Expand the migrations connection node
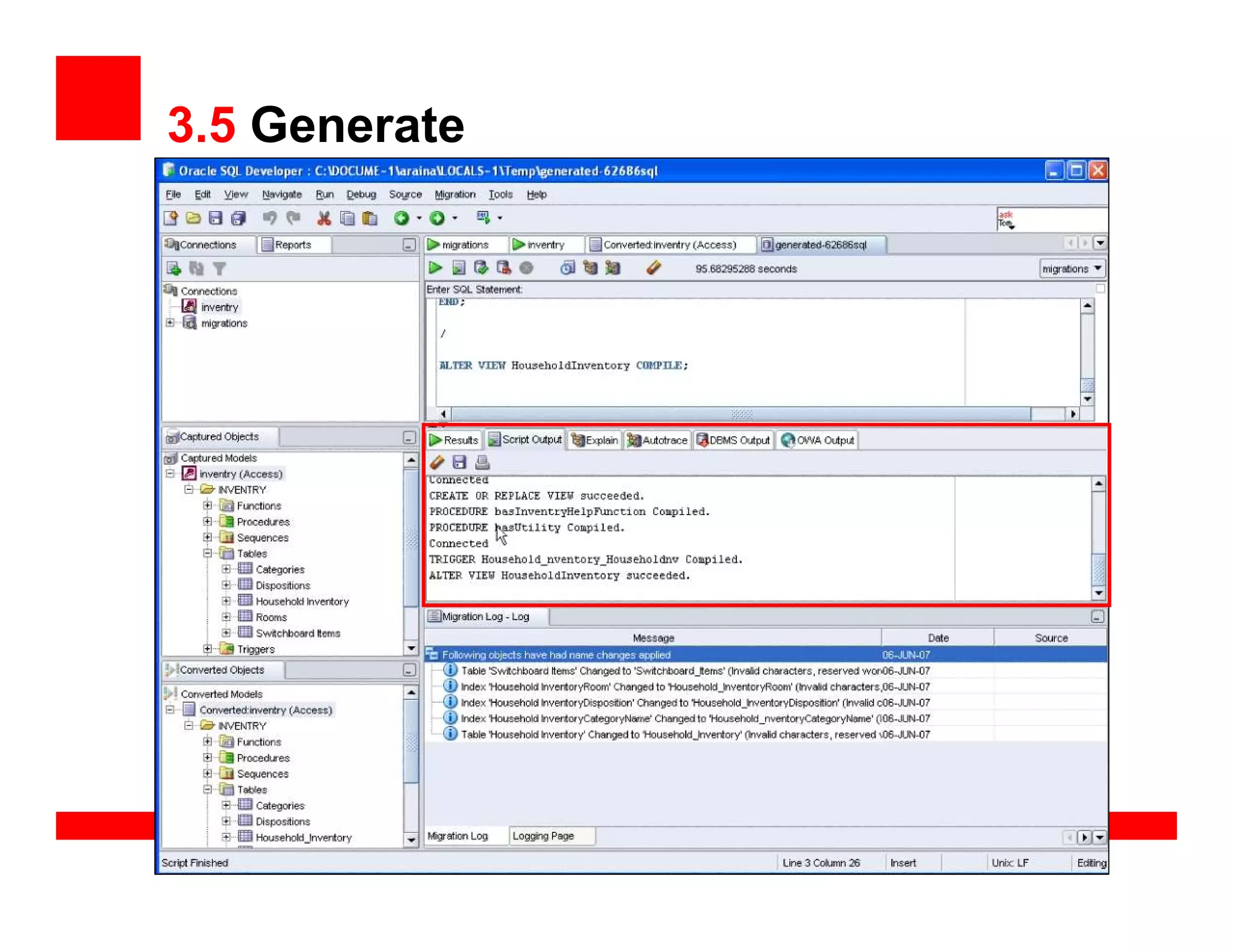1233x952 pixels. point(170,323)
